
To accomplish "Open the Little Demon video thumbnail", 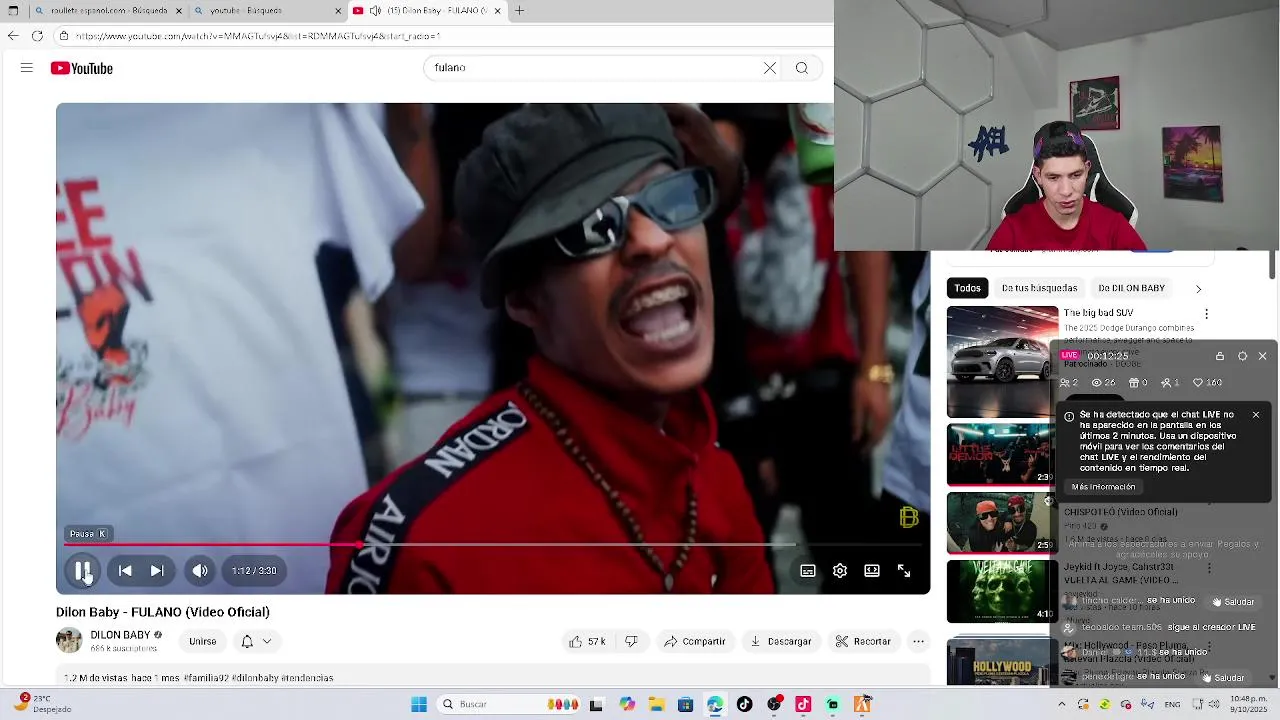I will [x=1000, y=455].
